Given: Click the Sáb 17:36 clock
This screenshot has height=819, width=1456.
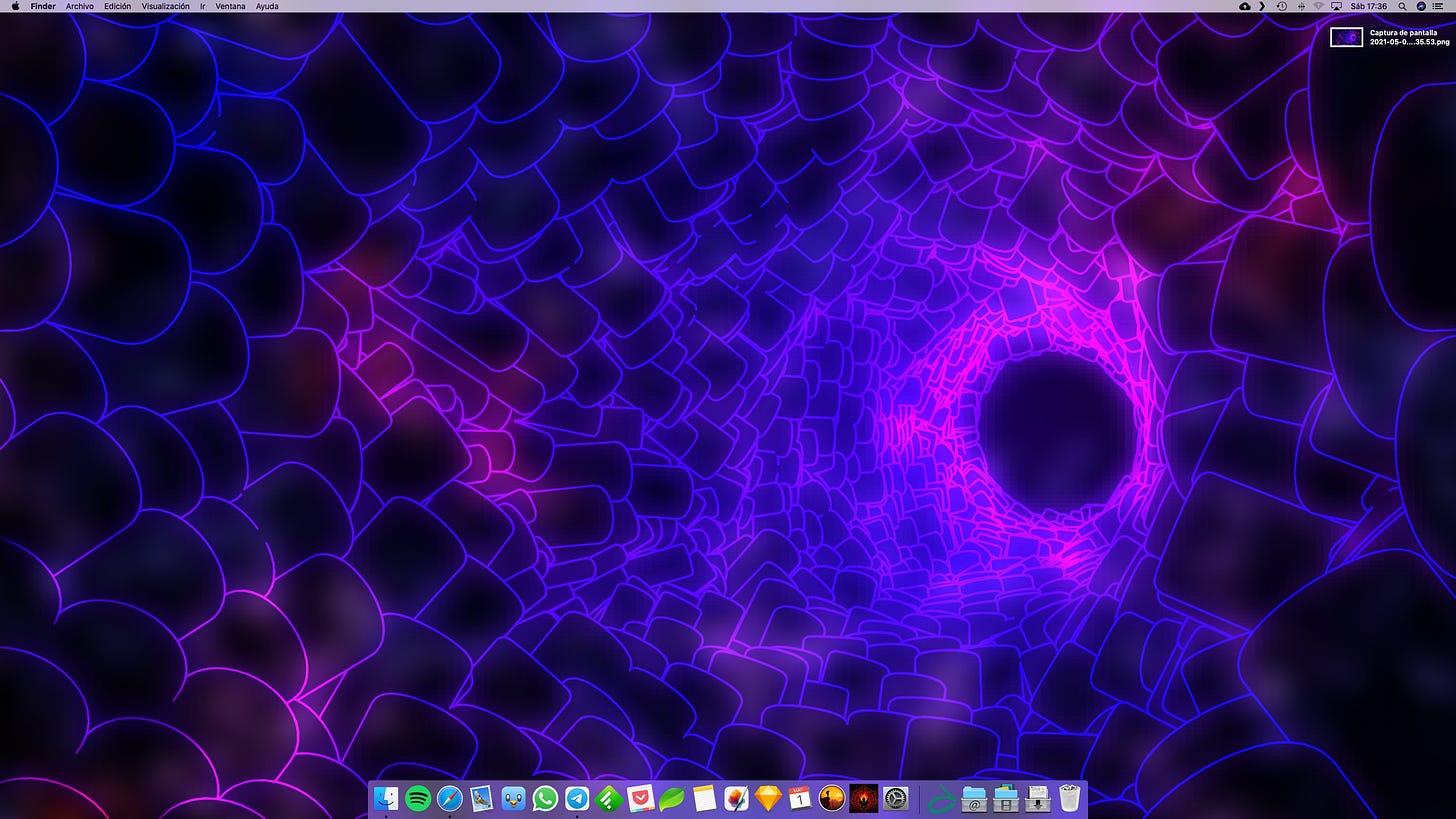Looking at the screenshot, I should coord(1369,6).
